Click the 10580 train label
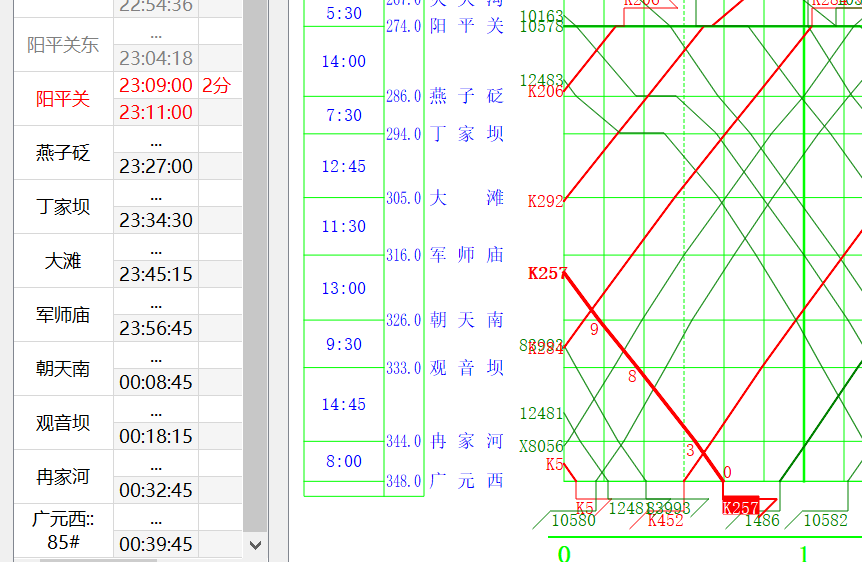The image size is (862, 562). point(573,520)
